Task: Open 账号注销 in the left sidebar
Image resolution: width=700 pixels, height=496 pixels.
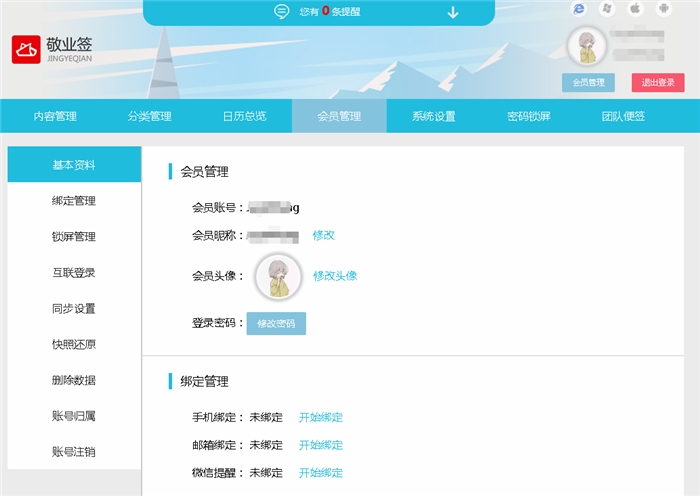Action: point(74,452)
